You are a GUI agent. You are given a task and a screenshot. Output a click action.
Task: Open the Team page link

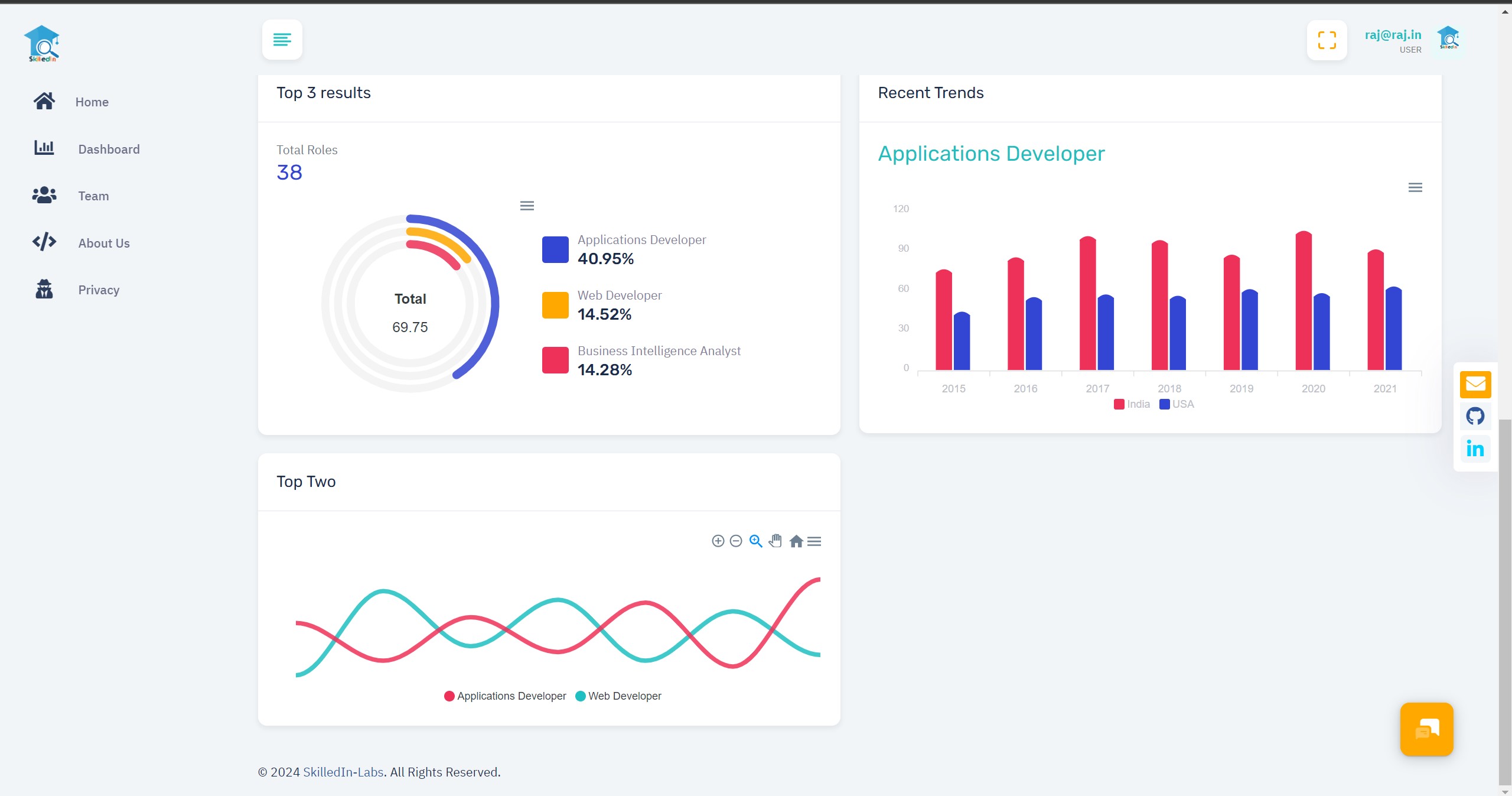tap(94, 196)
